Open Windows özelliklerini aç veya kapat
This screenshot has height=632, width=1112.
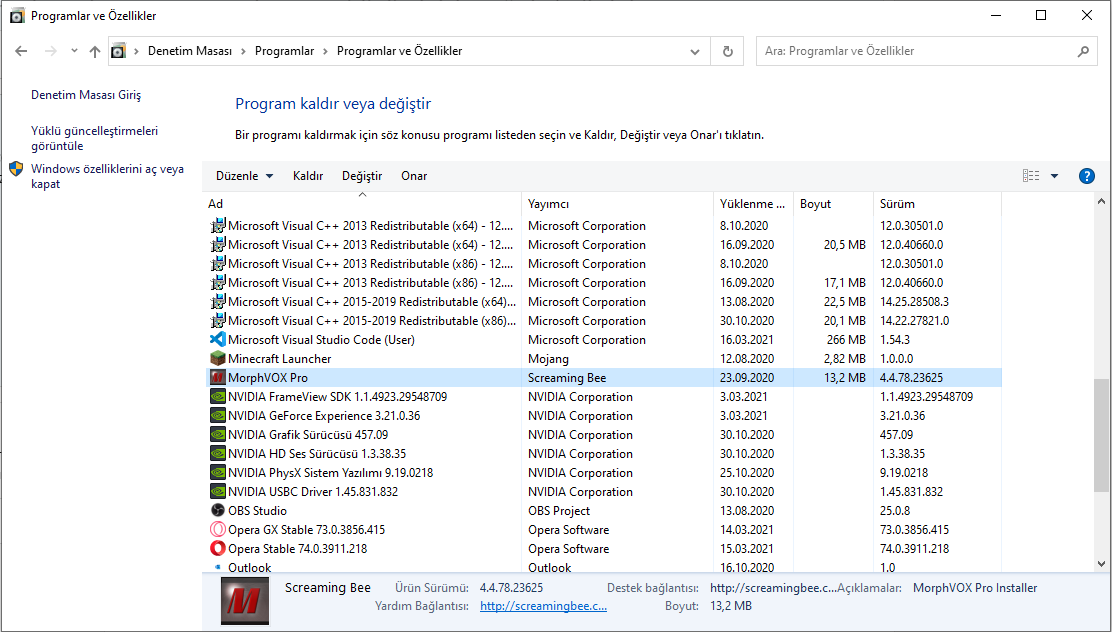(x=107, y=177)
